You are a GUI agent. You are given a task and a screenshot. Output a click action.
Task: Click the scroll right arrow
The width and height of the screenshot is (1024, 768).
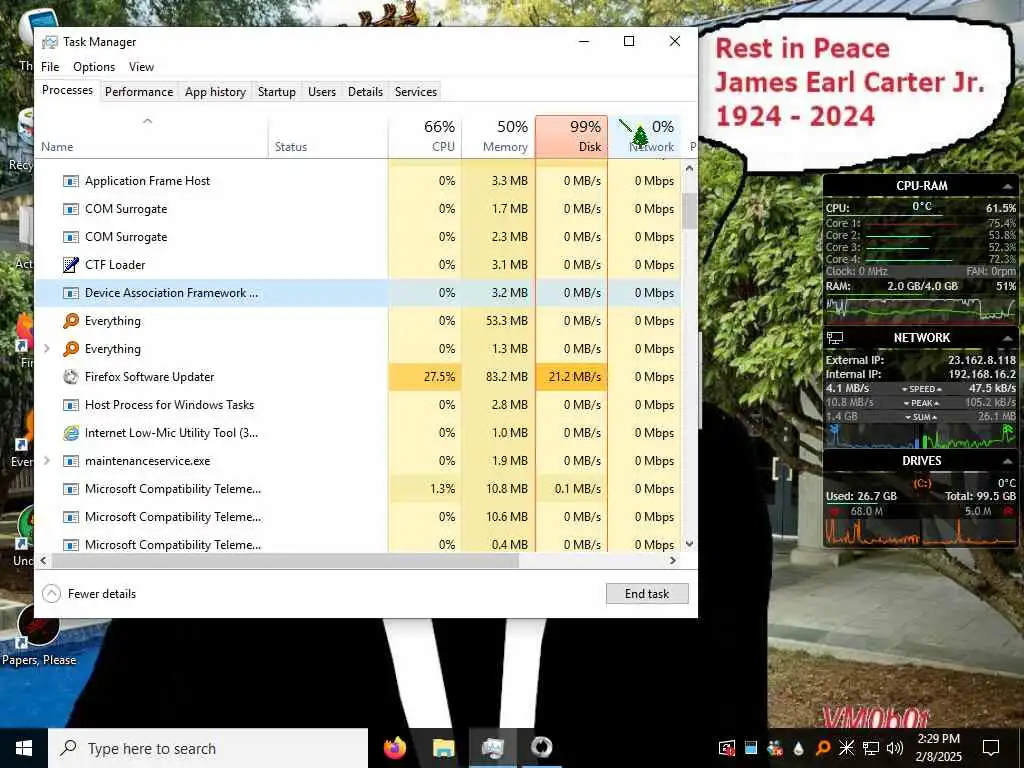[x=673, y=561]
